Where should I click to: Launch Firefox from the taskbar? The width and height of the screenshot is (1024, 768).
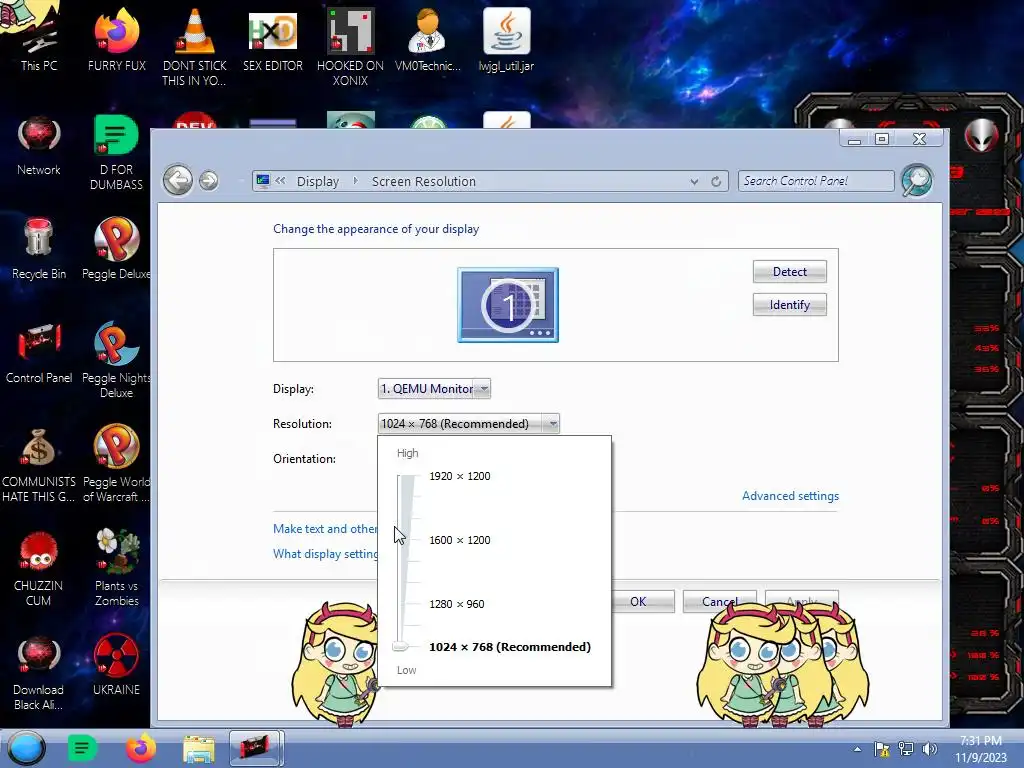click(x=141, y=748)
